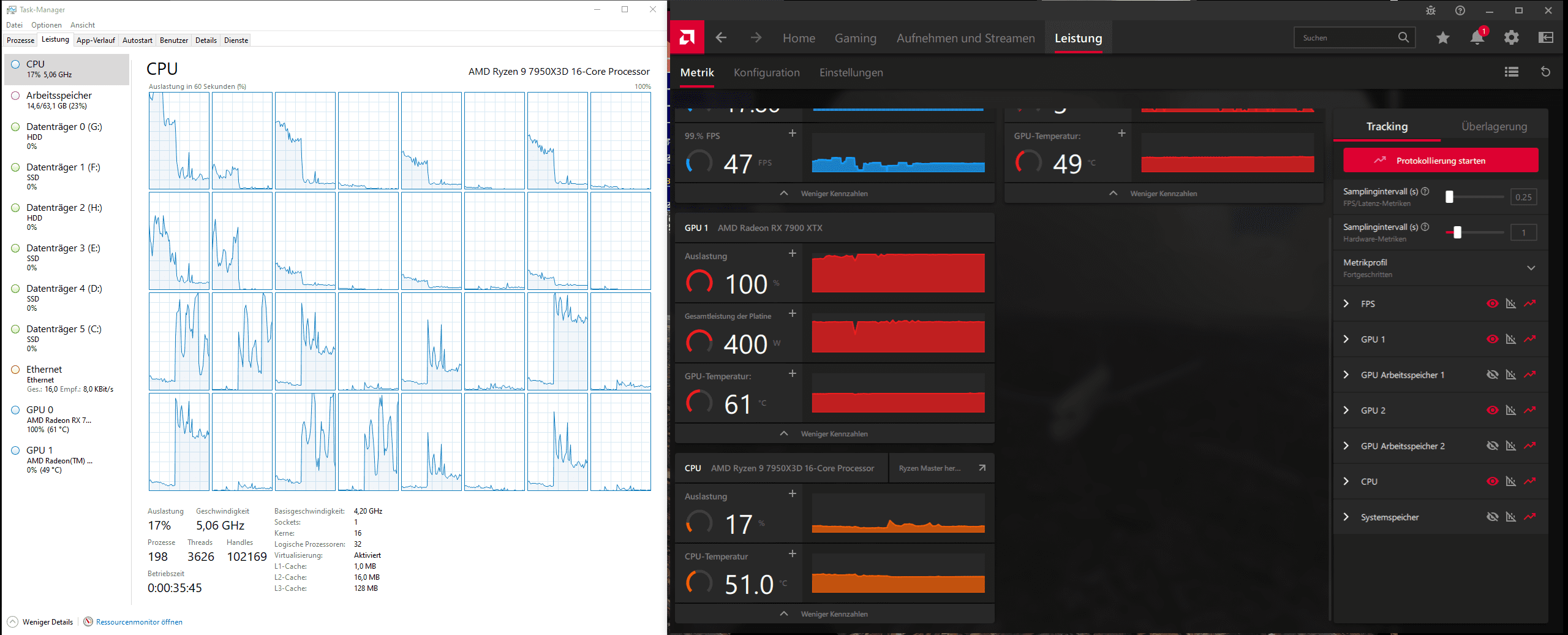Open AMD settings gear
Viewport: 1568px width, 635px height.
coord(1512,38)
